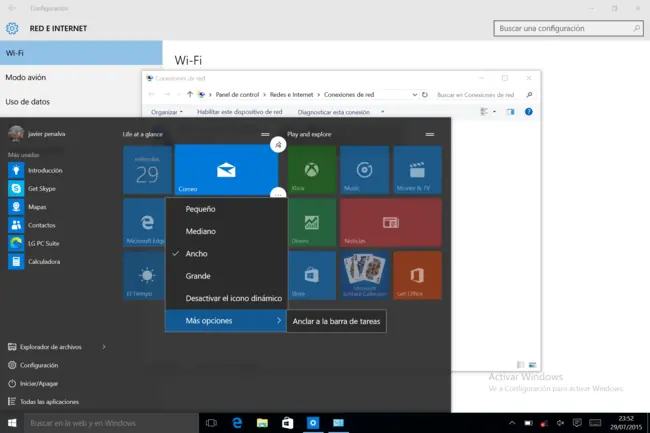Viewport: 650px width, 433px height.
Task: Open the Noticias news tile
Action: pyautogui.click(x=391, y=223)
